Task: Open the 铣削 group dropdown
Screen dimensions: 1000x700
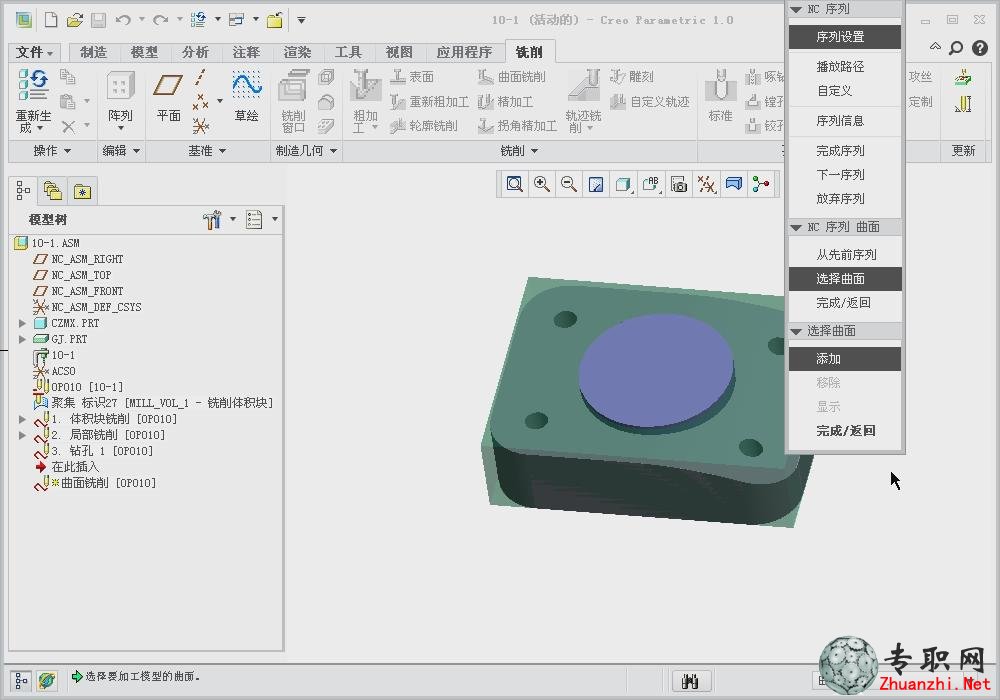Action: point(519,151)
